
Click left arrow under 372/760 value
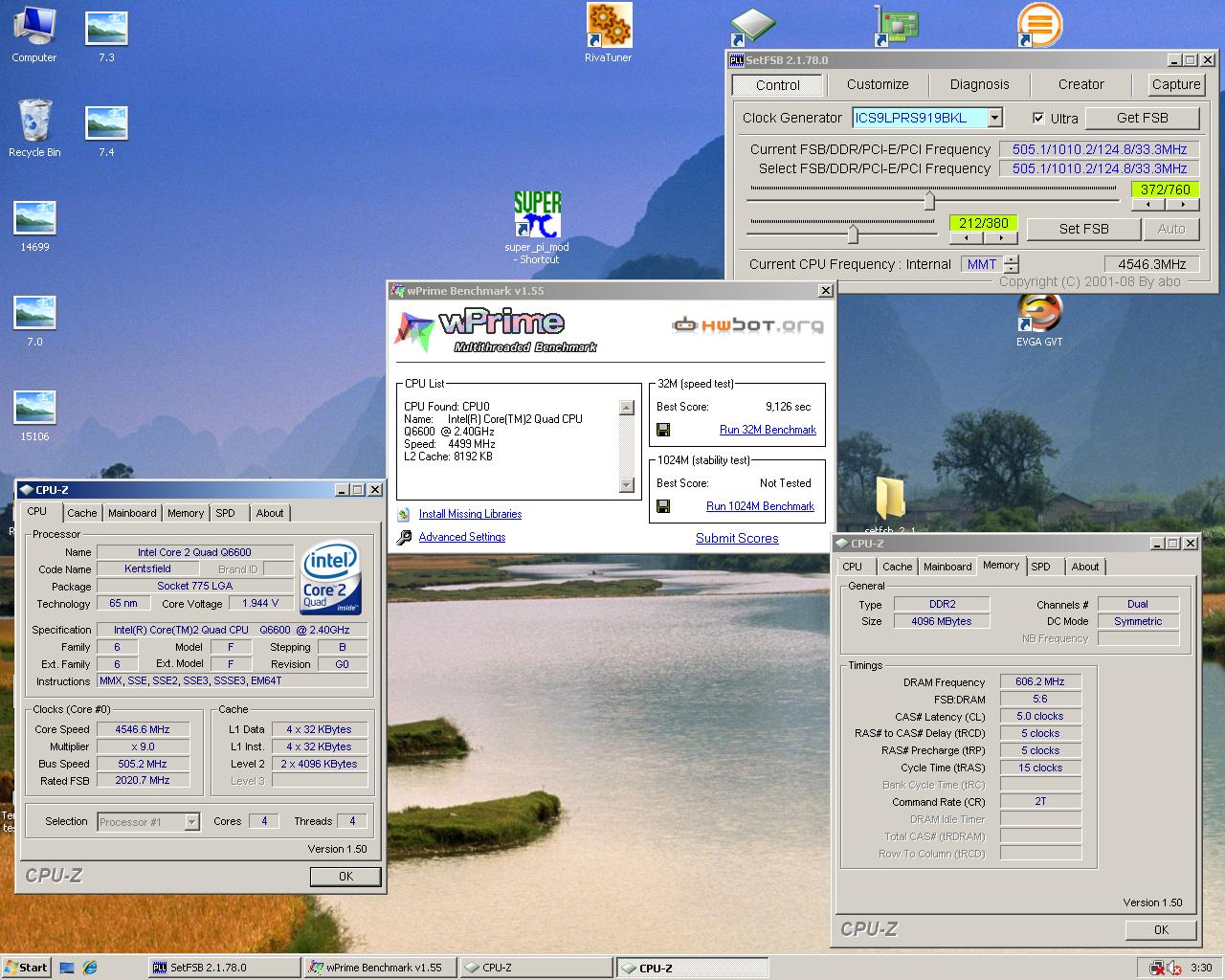1148,204
